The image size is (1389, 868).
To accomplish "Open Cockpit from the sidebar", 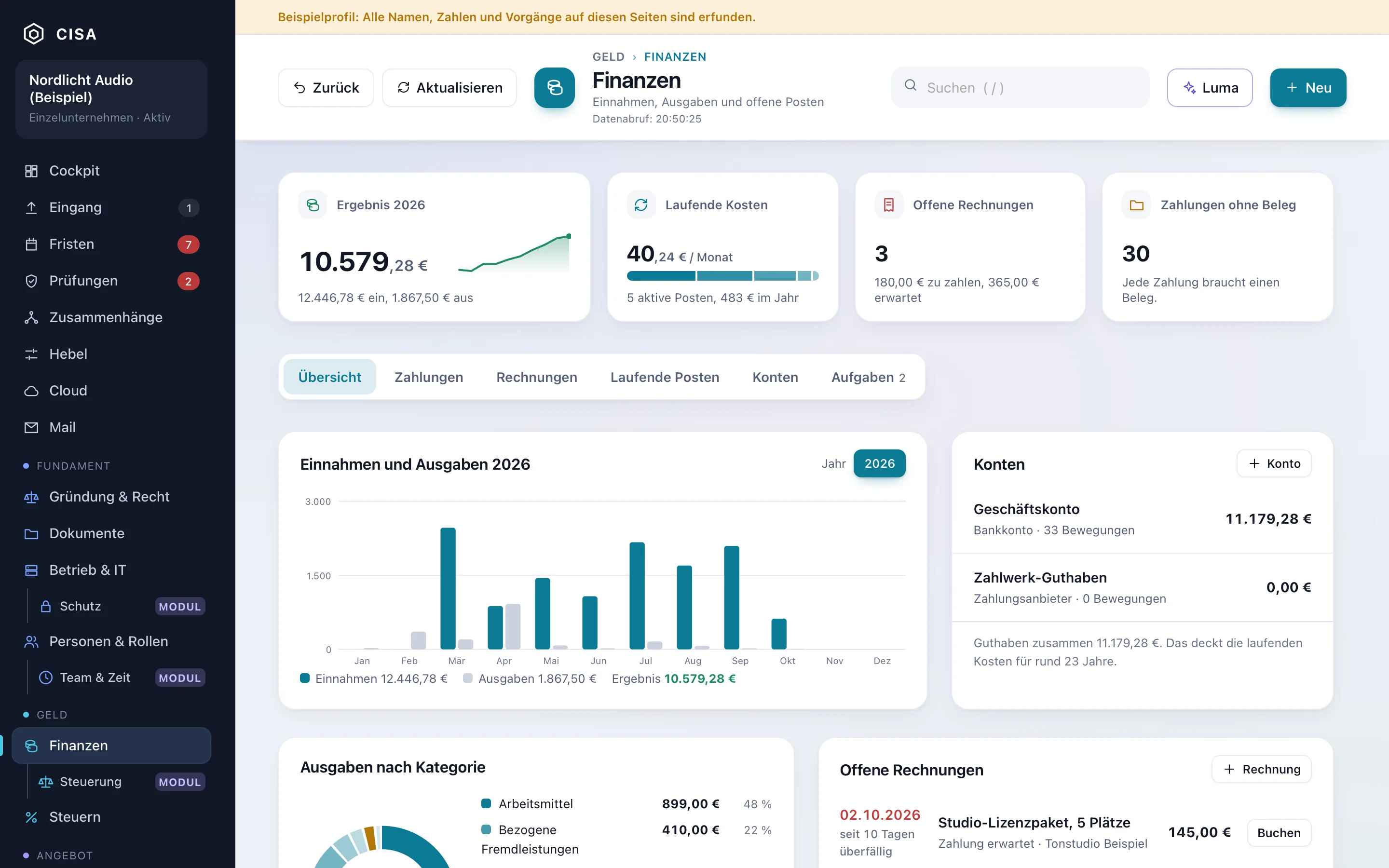I will 111,171.
